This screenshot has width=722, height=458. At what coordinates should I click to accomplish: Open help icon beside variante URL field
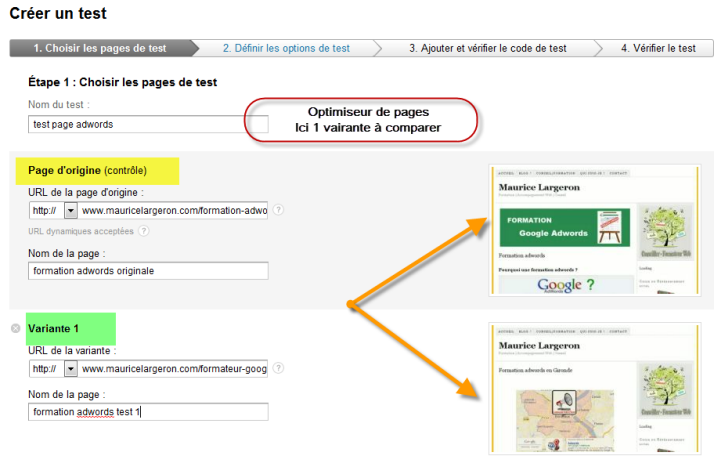point(278,368)
